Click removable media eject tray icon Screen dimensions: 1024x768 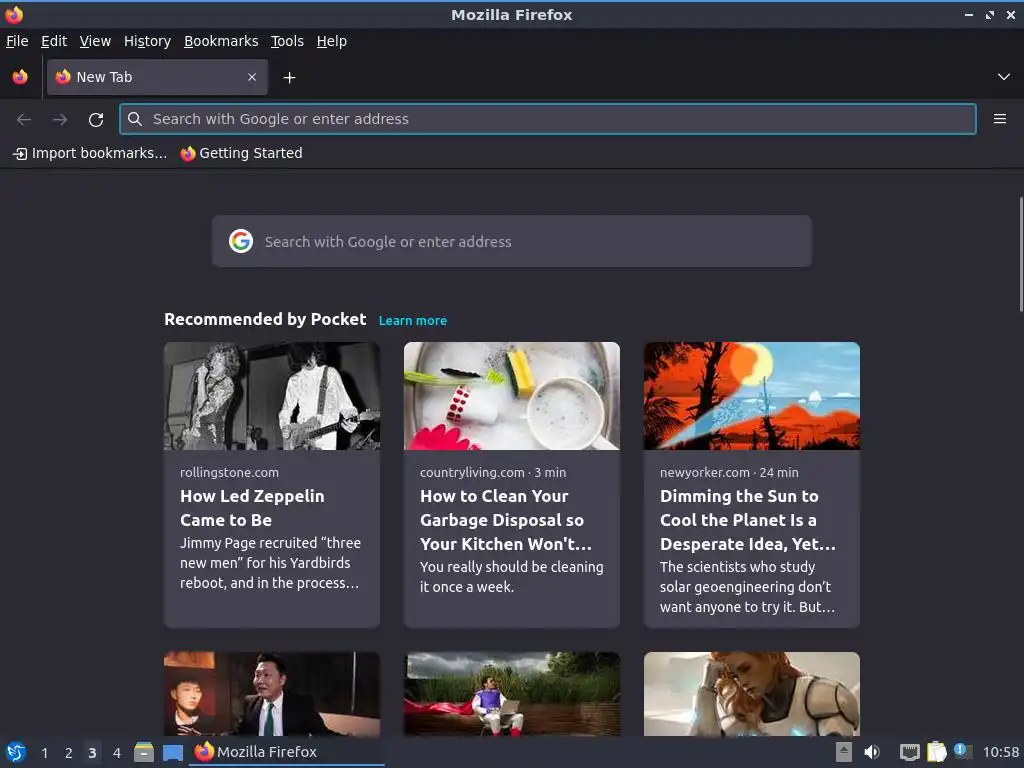coord(844,752)
